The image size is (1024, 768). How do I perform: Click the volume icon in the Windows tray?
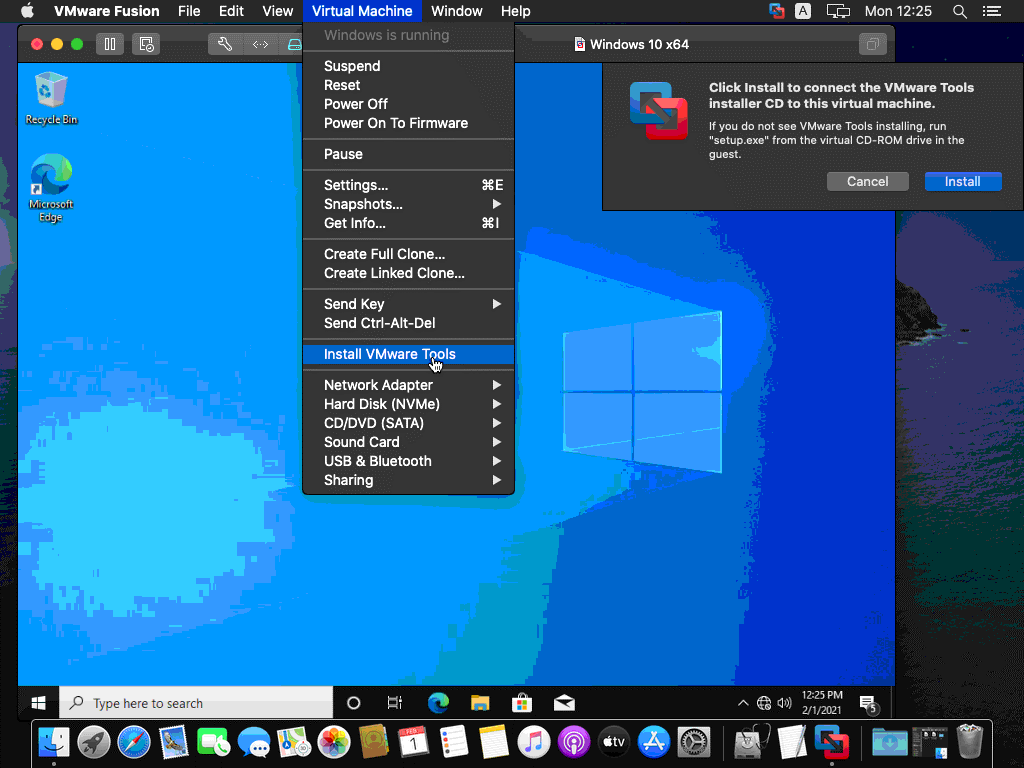[783, 702]
